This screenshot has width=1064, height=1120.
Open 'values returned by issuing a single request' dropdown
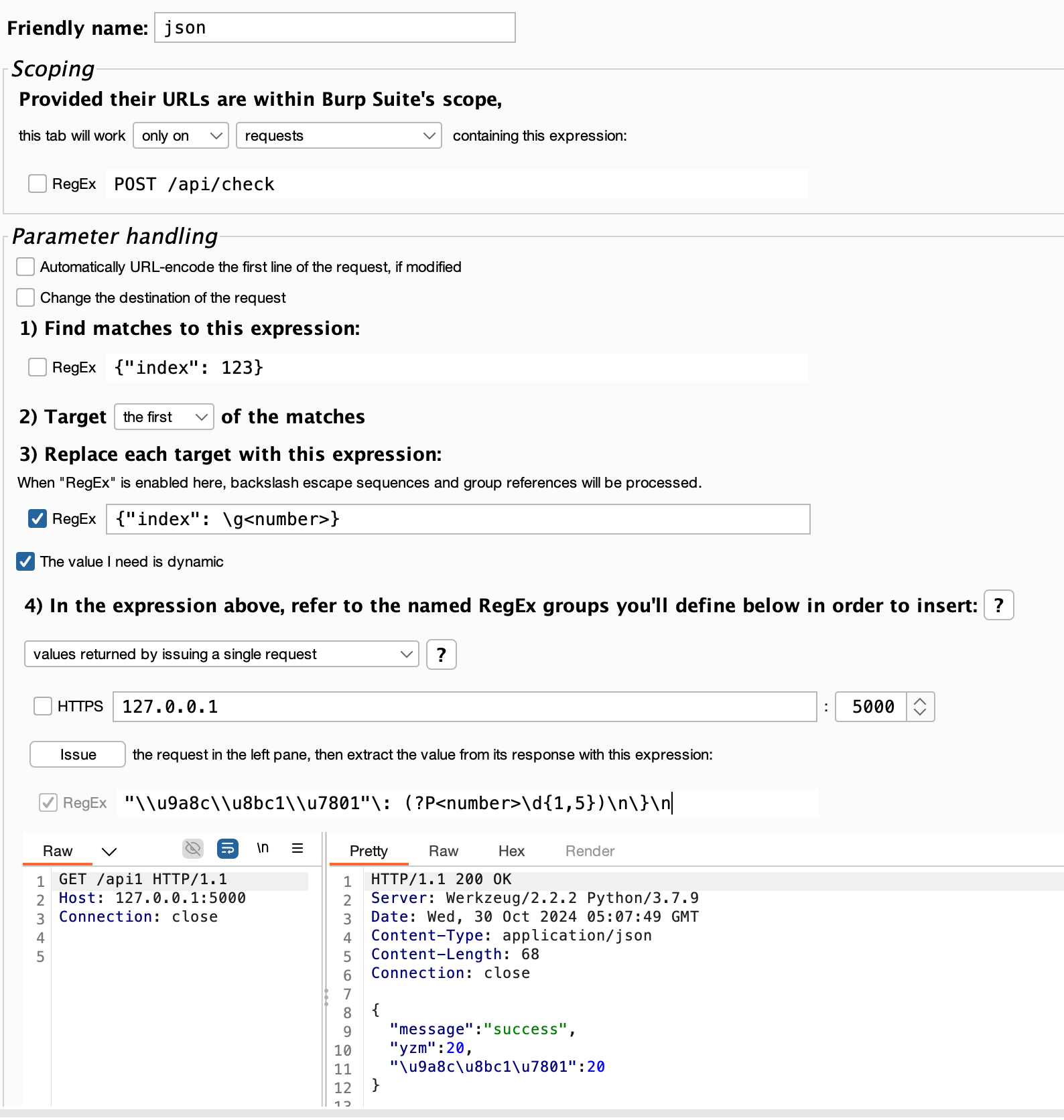[x=221, y=654]
